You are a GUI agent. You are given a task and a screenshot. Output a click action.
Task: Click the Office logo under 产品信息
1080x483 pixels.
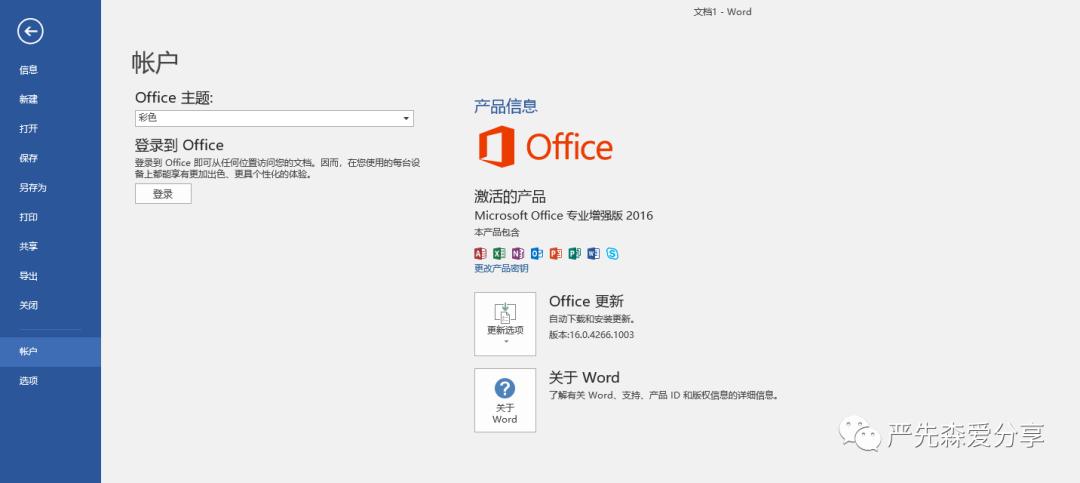tap(546, 147)
